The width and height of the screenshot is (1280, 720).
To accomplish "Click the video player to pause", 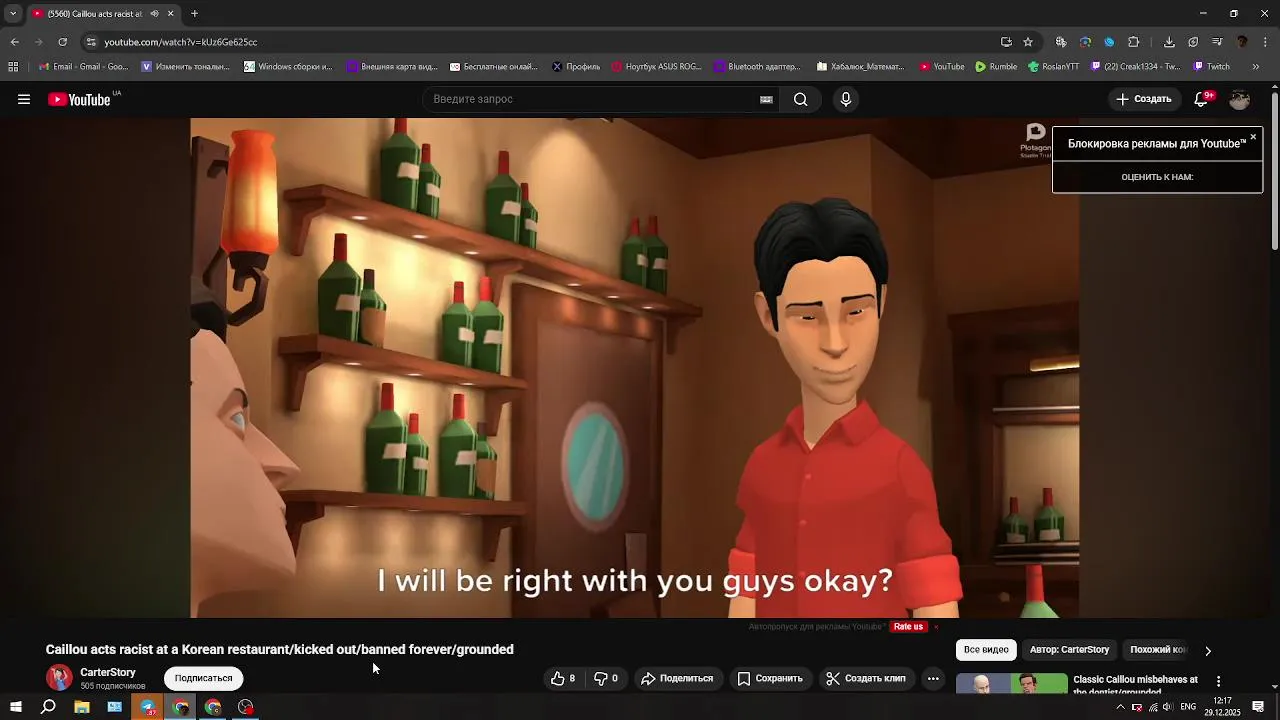I will [x=635, y=368].
